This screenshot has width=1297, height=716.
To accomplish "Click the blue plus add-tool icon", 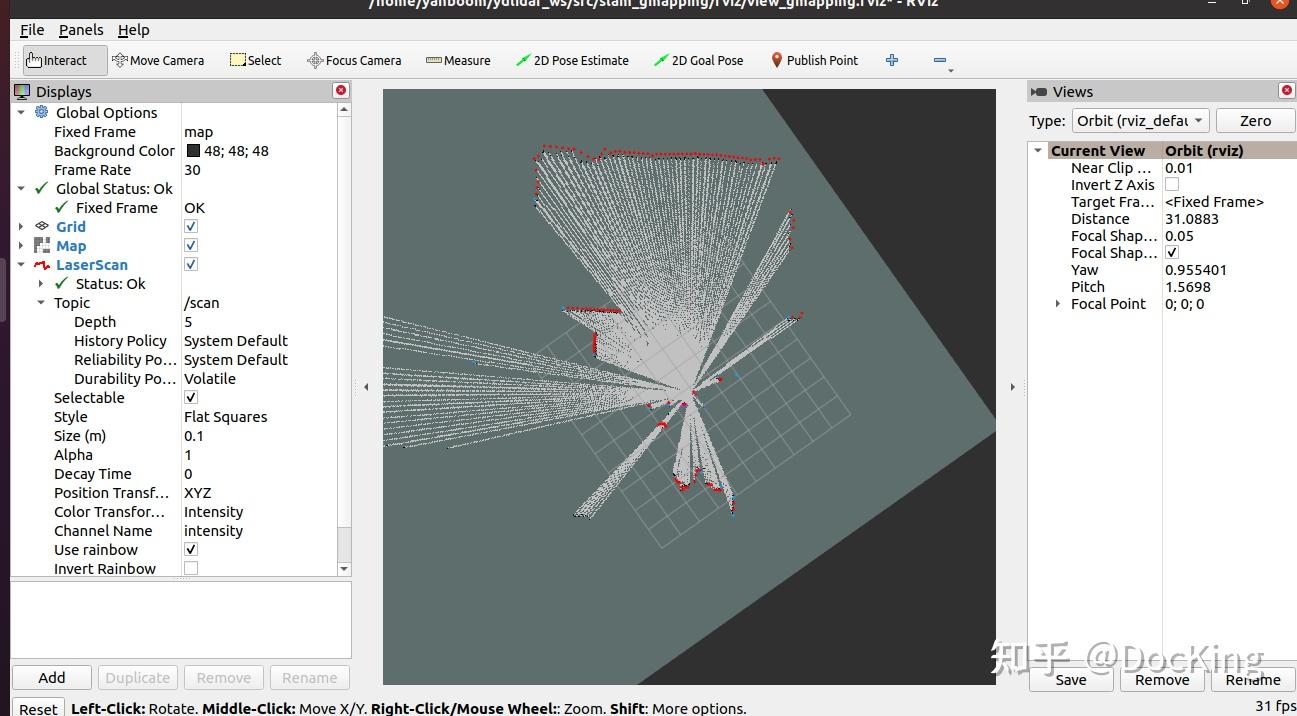I will pos(892,60).
